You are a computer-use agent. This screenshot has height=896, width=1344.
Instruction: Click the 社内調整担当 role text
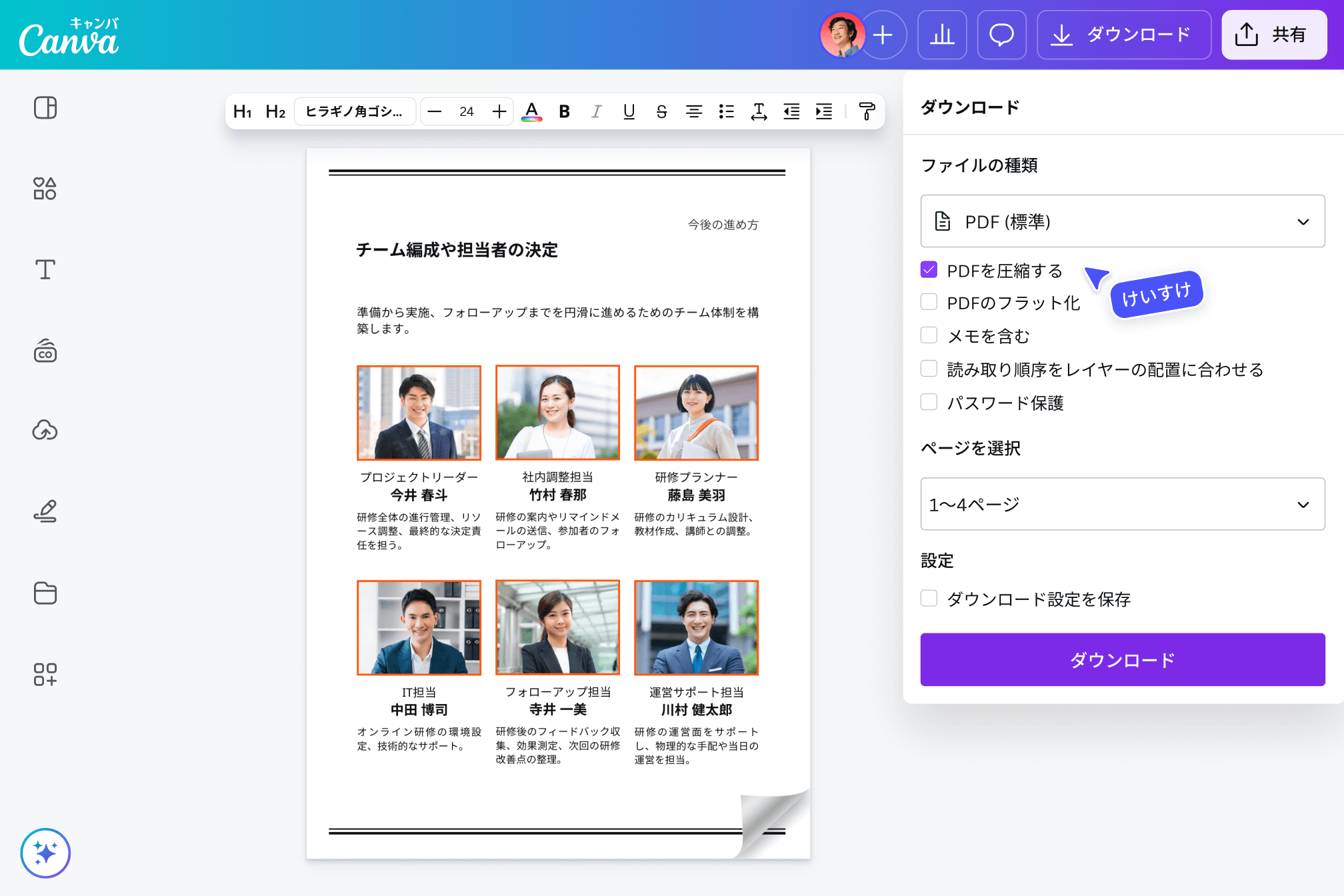557,477
